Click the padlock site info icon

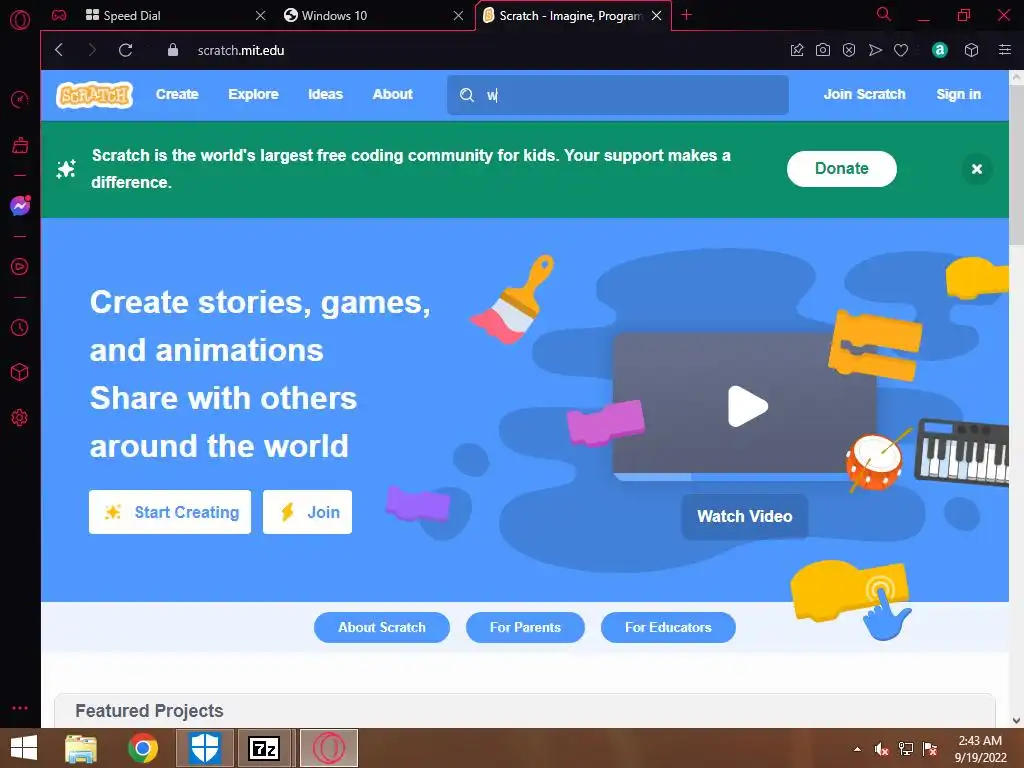pos(172,50)
